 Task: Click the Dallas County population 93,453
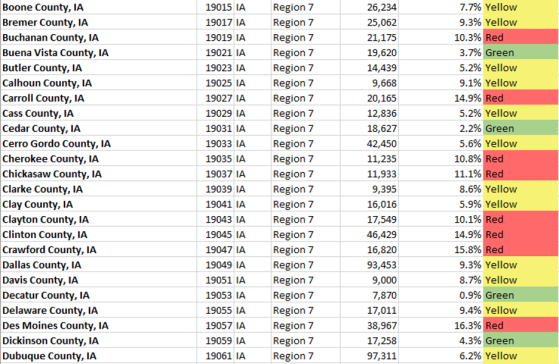[369, 265]
